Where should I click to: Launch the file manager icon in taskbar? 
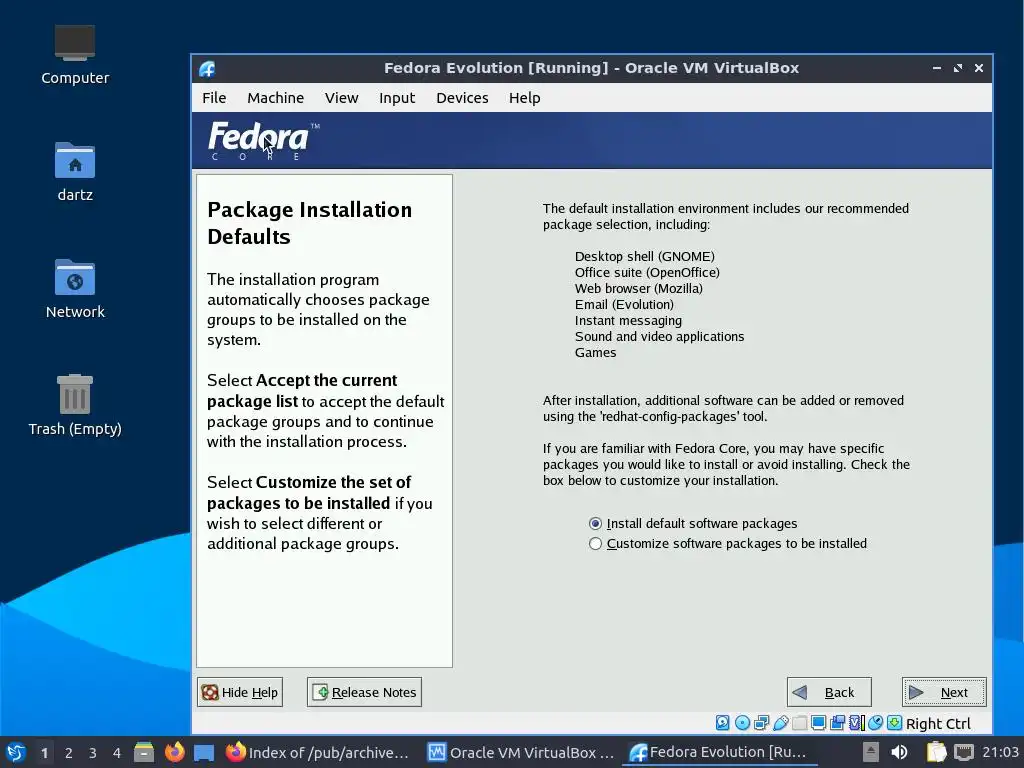pyautogui.click(x=144, y=752)
